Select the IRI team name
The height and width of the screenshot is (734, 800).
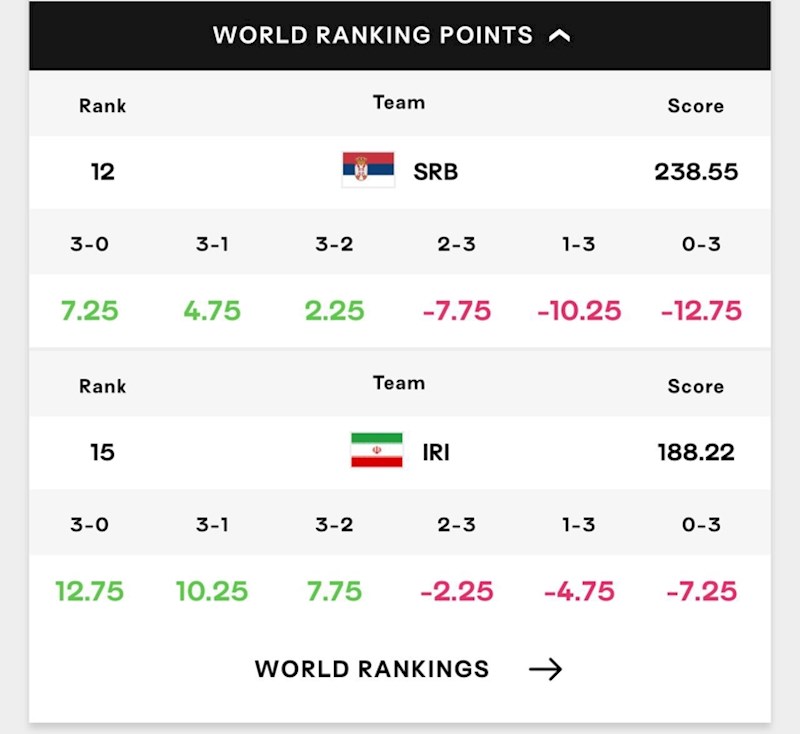point(436,452)
